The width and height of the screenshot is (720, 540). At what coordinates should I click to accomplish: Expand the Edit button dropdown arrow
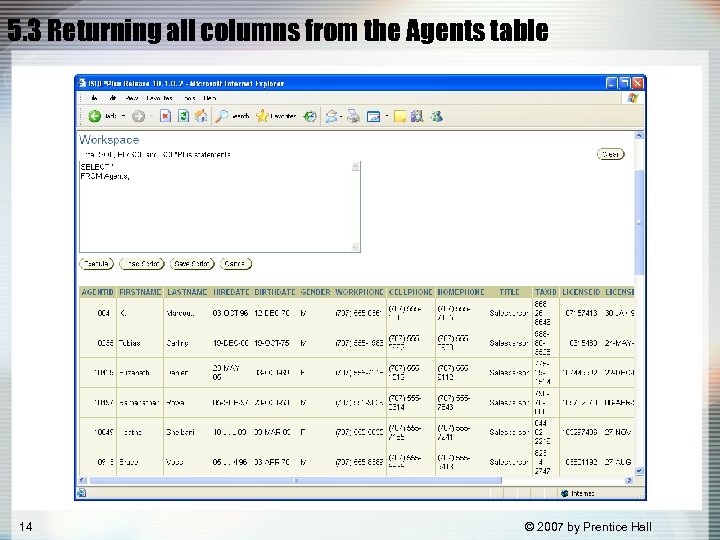[x=387, y=116]
